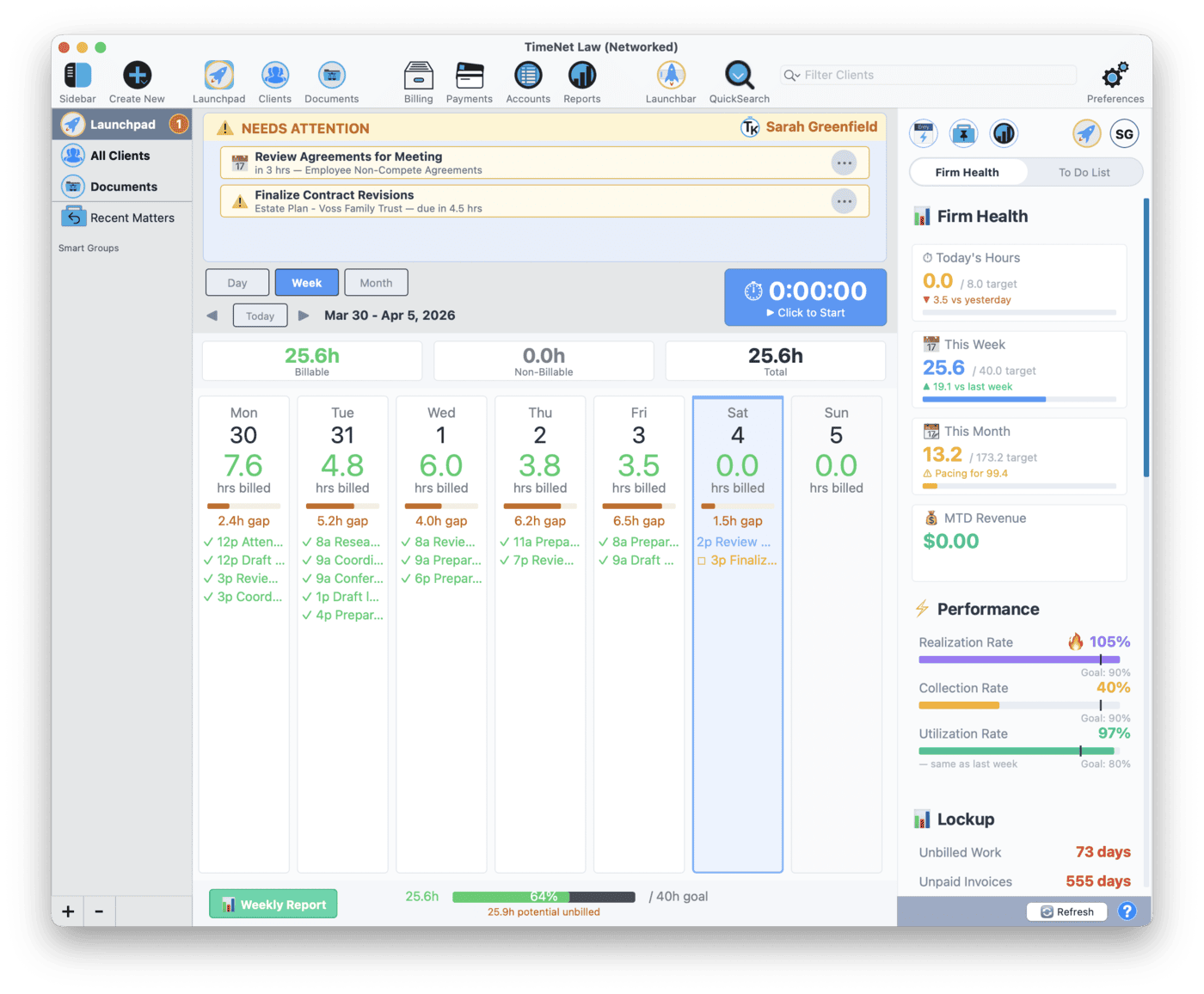Image resolution: width=1204 pixels, height=994 pixels.
Task: Click the Weekly Report button
Action: coord(273,904)
